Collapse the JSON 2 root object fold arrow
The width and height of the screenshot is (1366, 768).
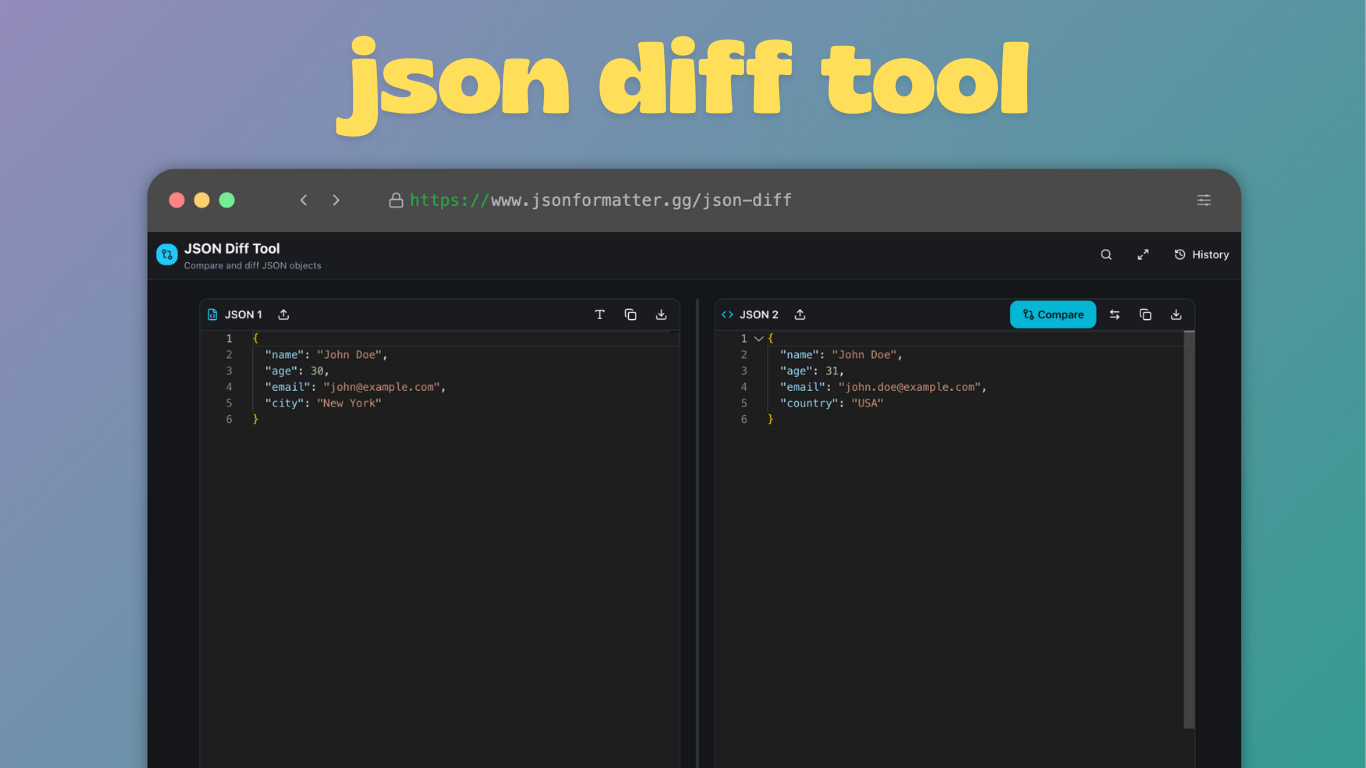point(758,339)
